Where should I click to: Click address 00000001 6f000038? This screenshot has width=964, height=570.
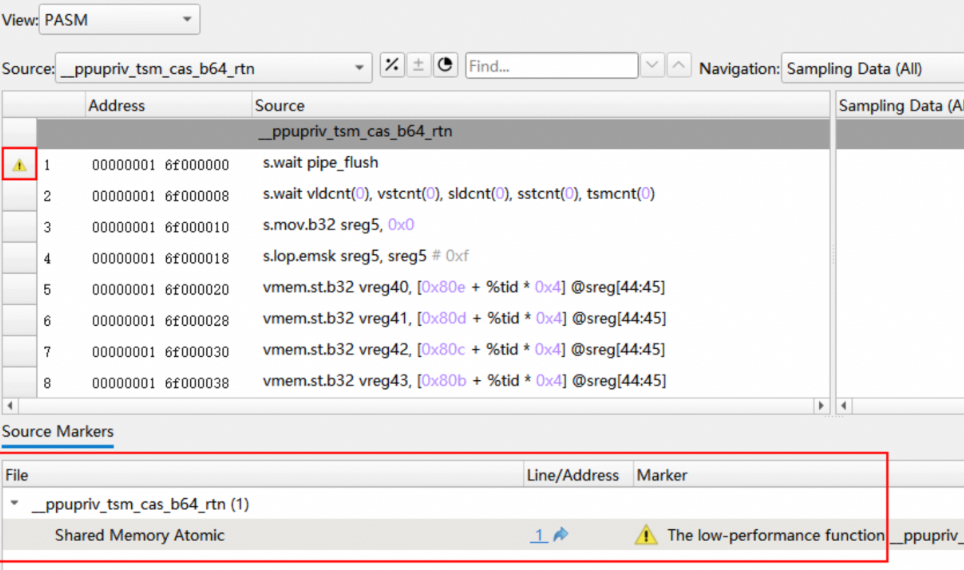coord(160,383)
